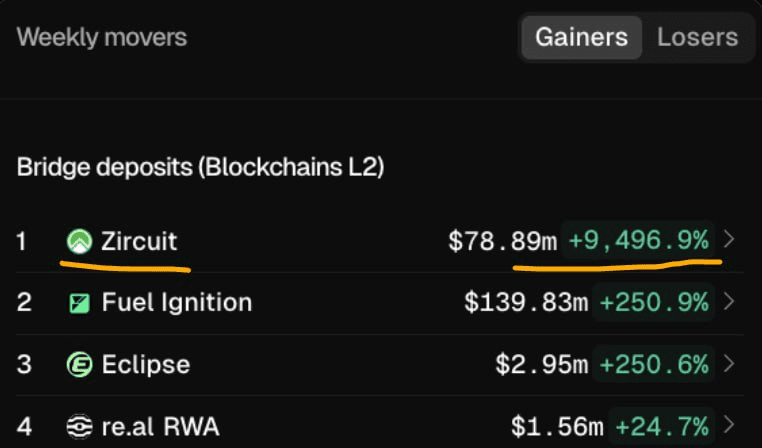Click the +250.9% gain badge

654,302
